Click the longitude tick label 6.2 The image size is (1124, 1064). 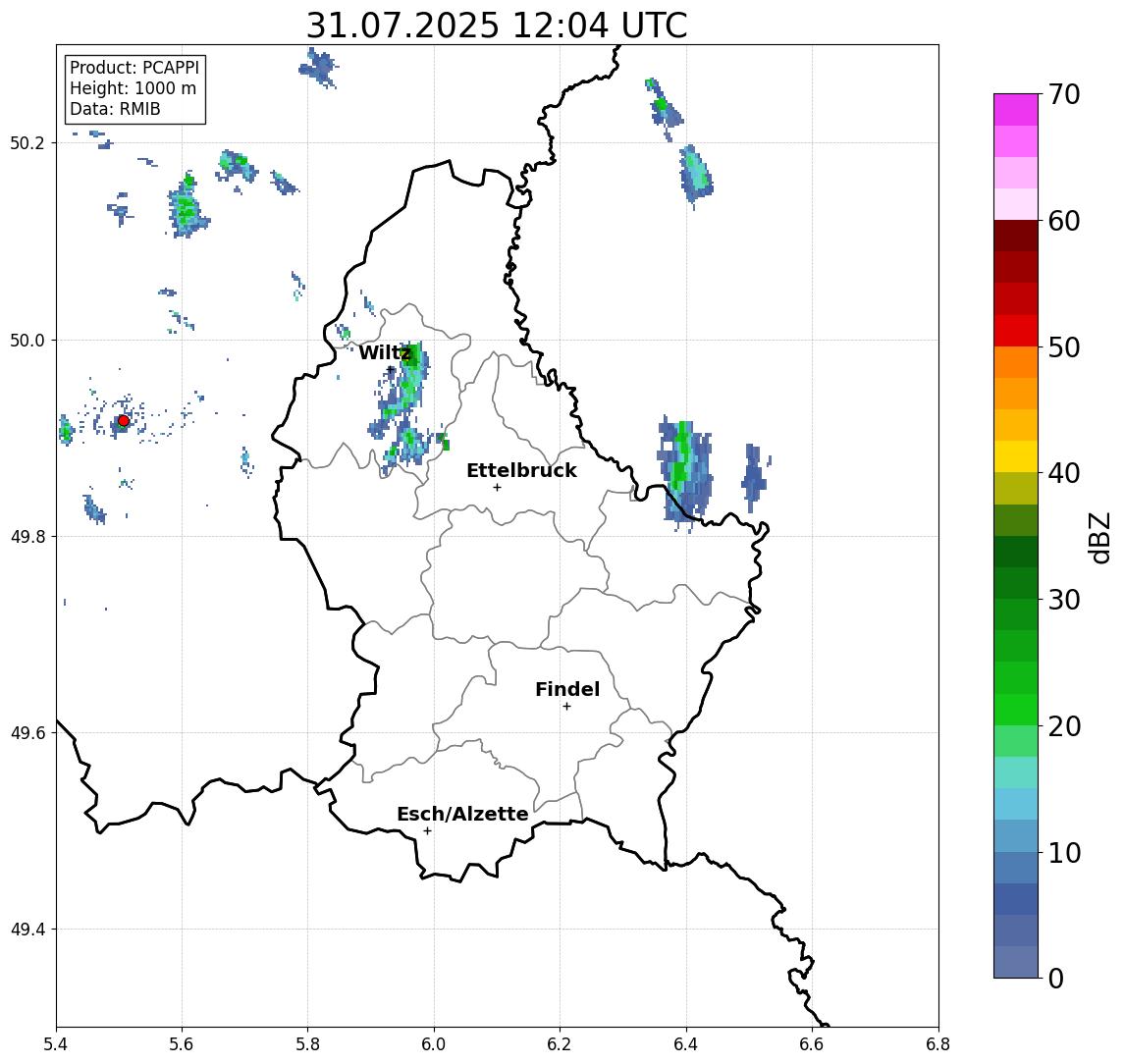coord(560,1044)
